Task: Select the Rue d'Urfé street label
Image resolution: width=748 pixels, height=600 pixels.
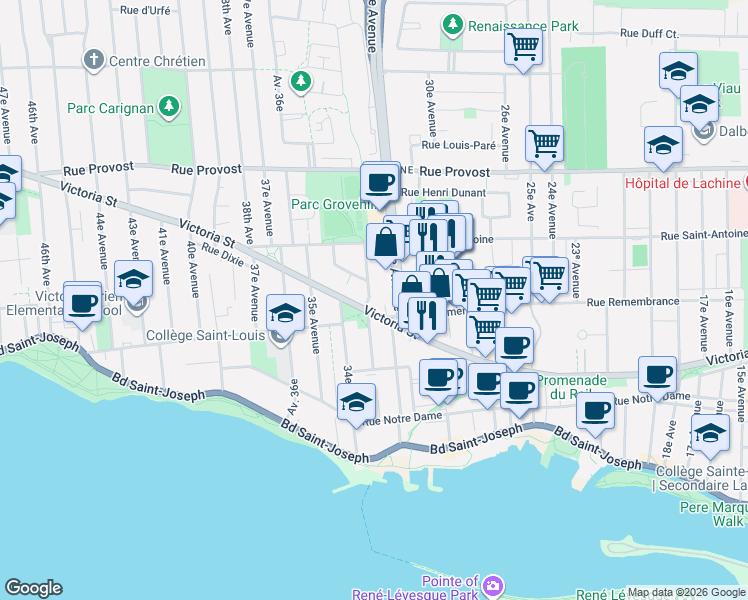Action: point(145,10)
